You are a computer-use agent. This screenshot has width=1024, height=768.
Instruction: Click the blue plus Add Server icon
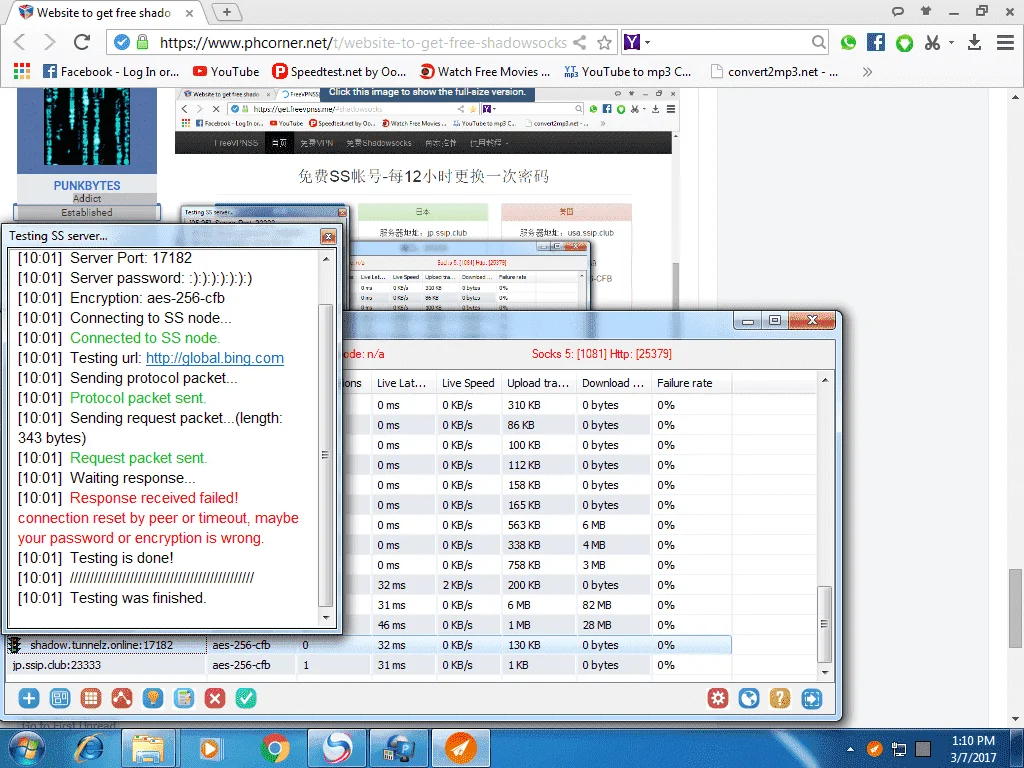(29, 698)
